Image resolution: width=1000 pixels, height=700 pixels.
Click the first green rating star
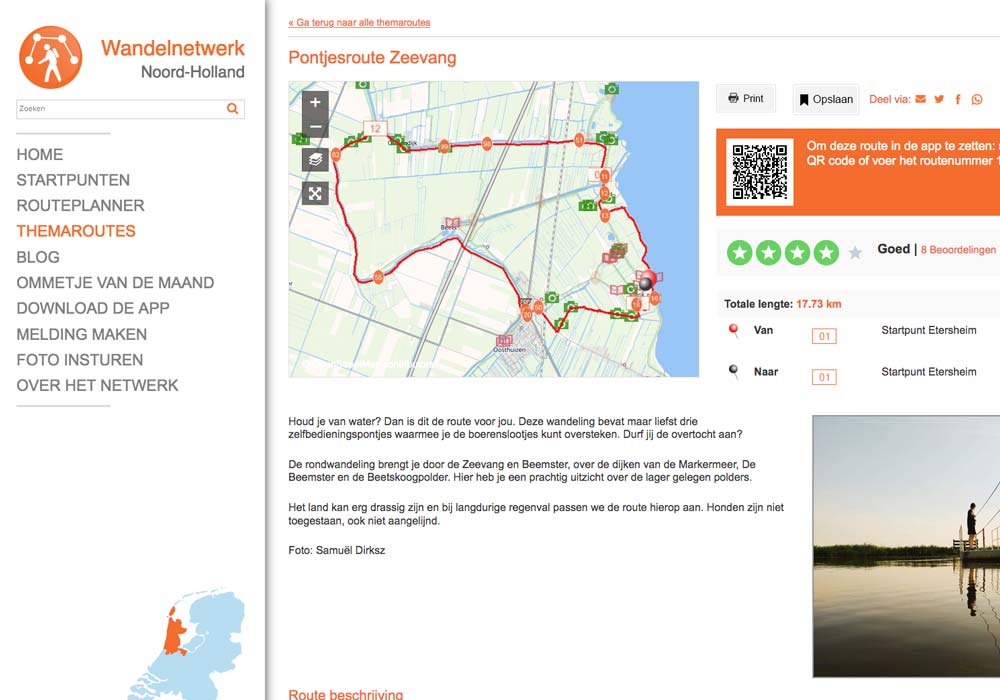click(x=740, y=253)
